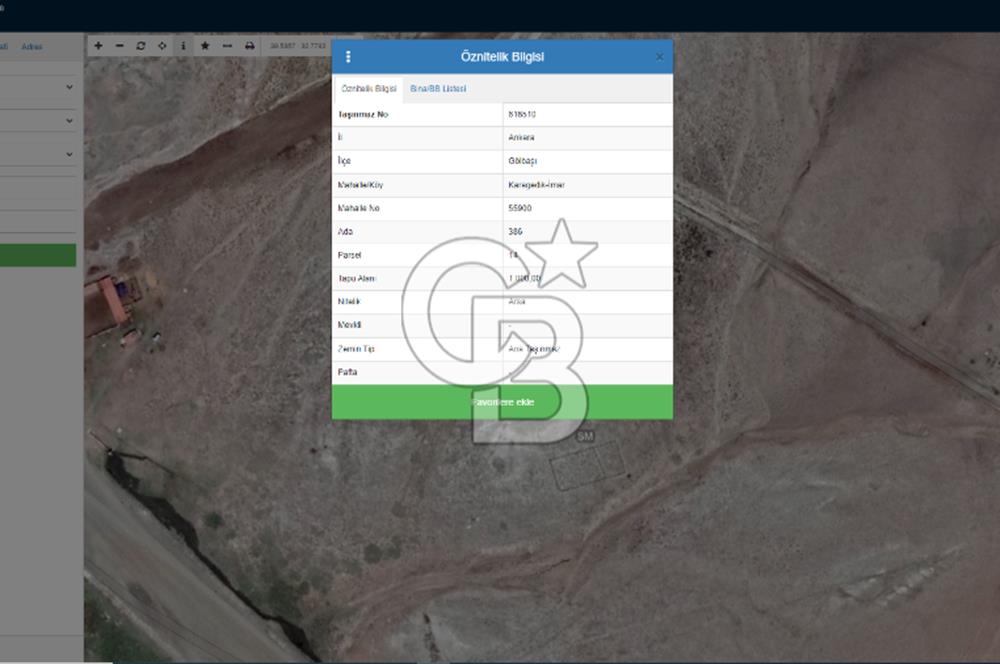The image size is (1000, 664).
Task: Click the printer icon in map toolbar
Action: click(x=249, y=46)
